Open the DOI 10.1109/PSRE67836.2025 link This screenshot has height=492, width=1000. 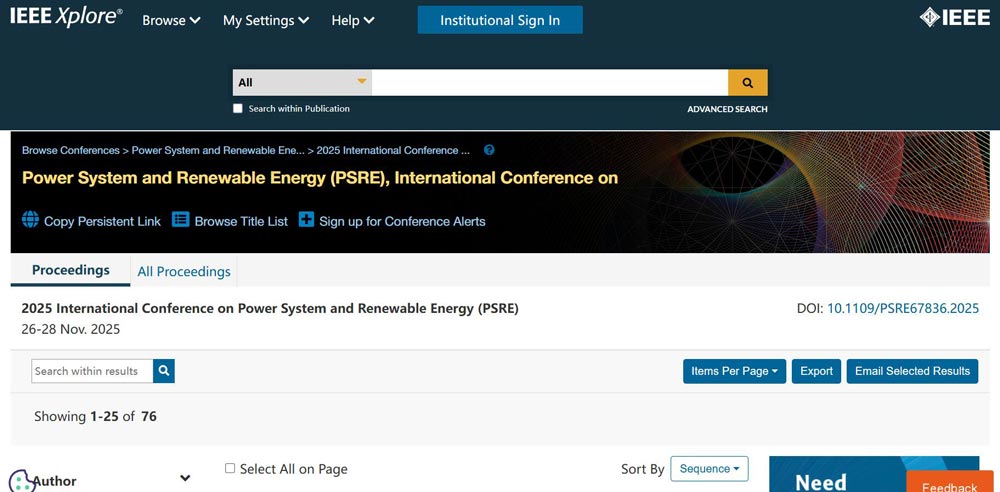(x=902, y=308)
